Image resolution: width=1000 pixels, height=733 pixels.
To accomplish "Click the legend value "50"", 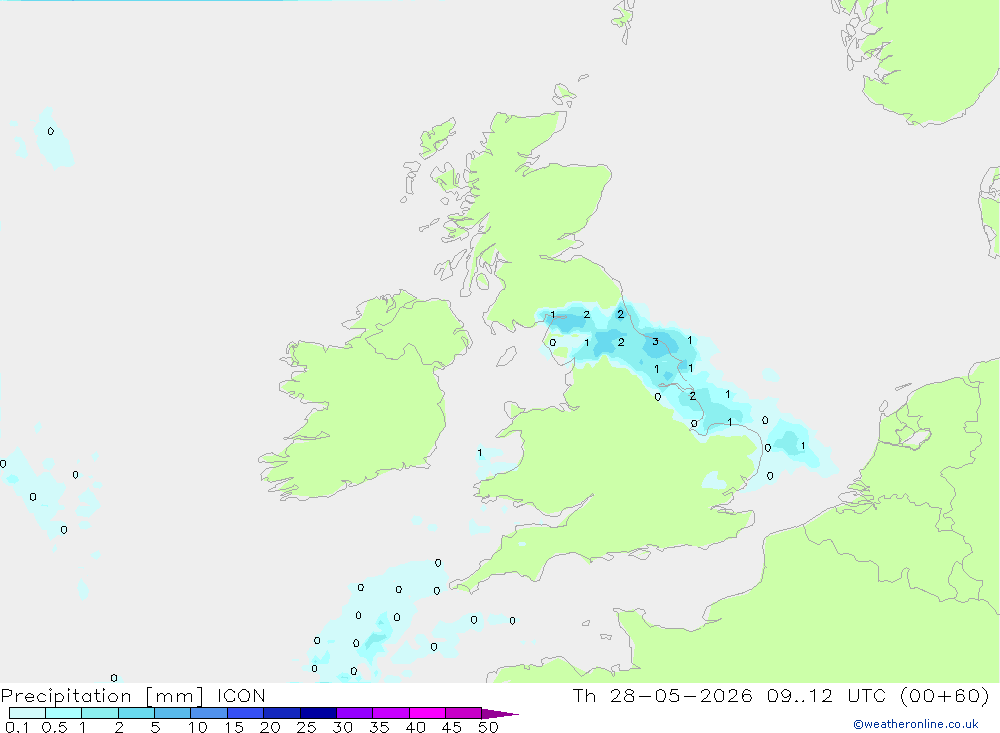I will (x=488, y=727).
